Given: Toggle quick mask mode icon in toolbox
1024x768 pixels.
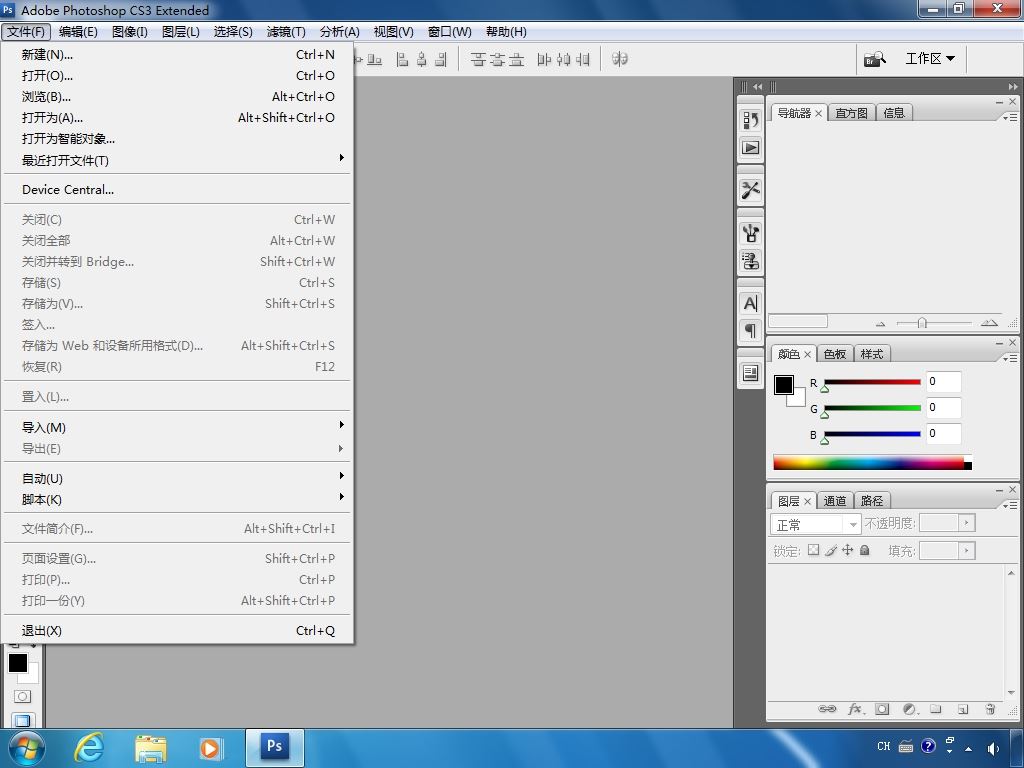Looking at the screenshot, I should [x=22, y=697].
